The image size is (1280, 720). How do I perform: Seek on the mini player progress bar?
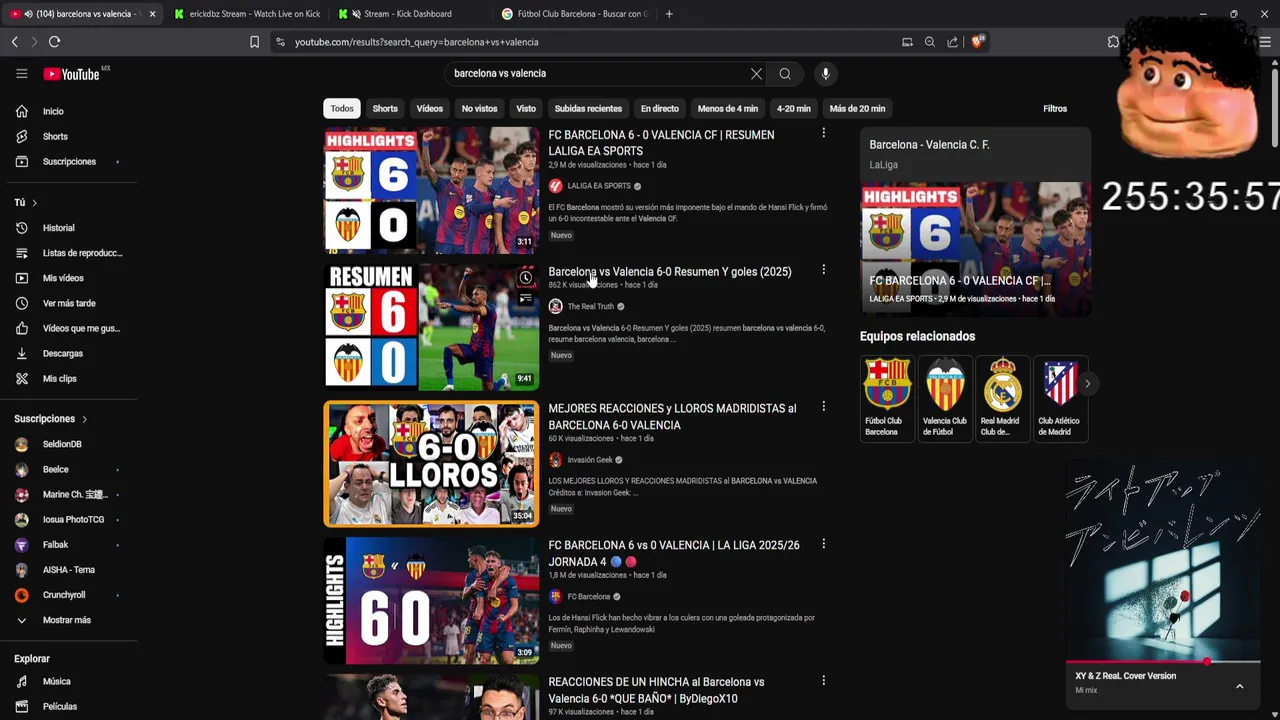1163,661
